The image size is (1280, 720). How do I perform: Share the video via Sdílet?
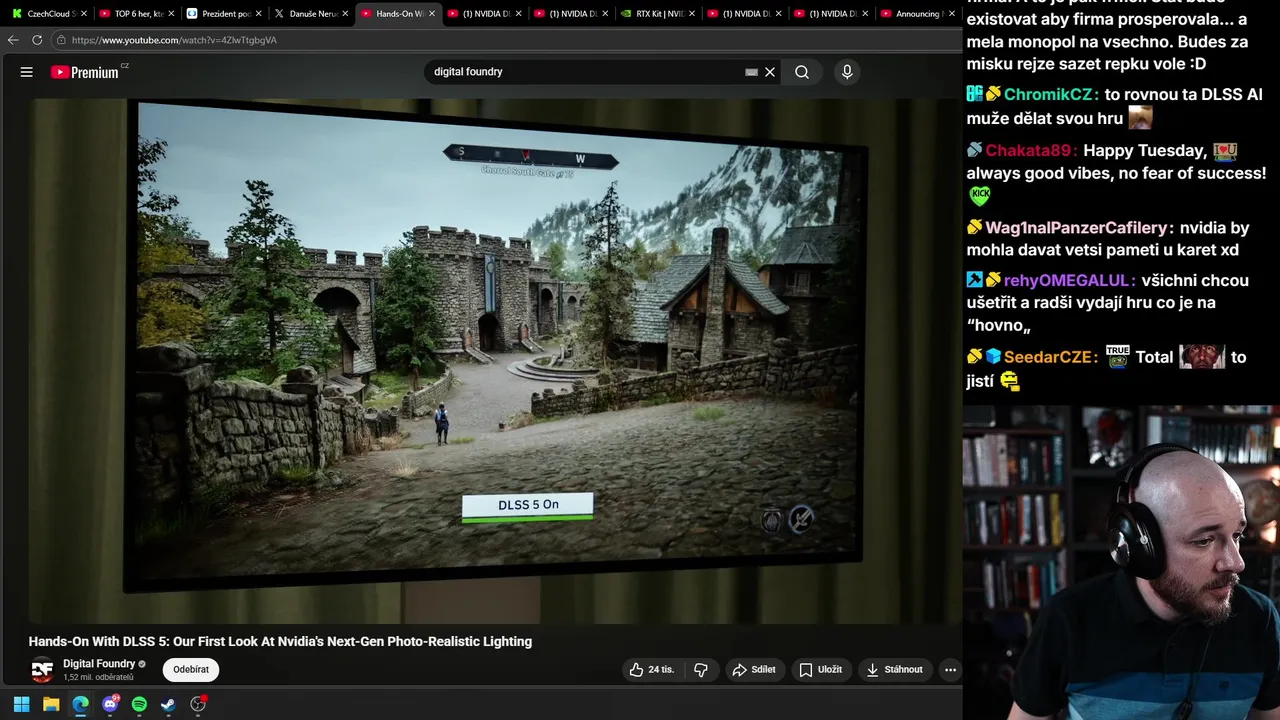point(754,670)
